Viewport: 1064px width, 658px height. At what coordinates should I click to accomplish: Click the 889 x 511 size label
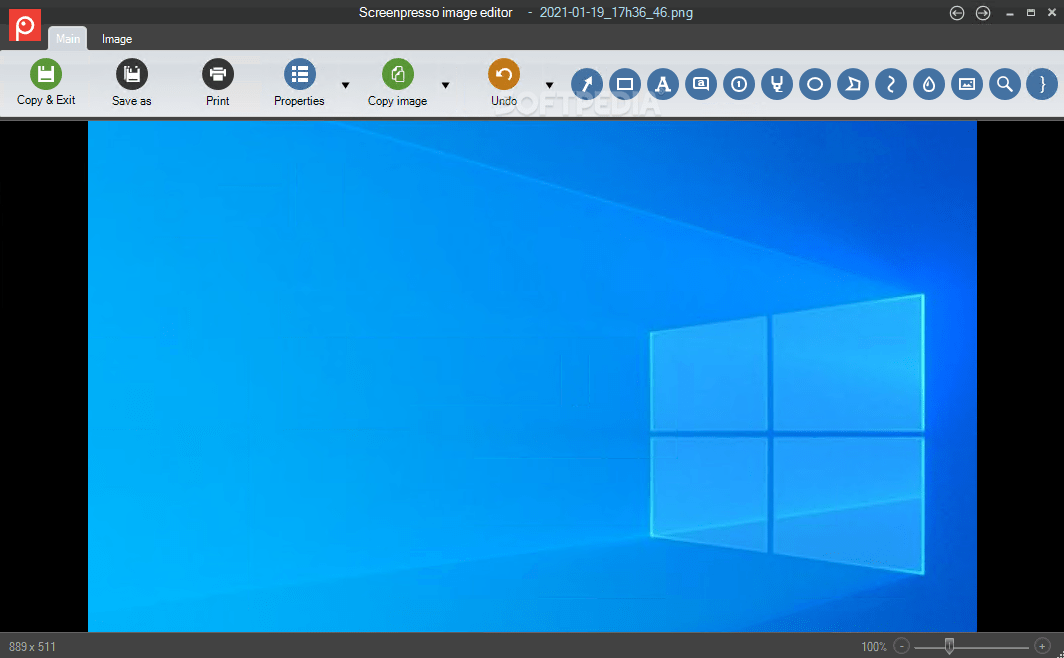point(33,647)
